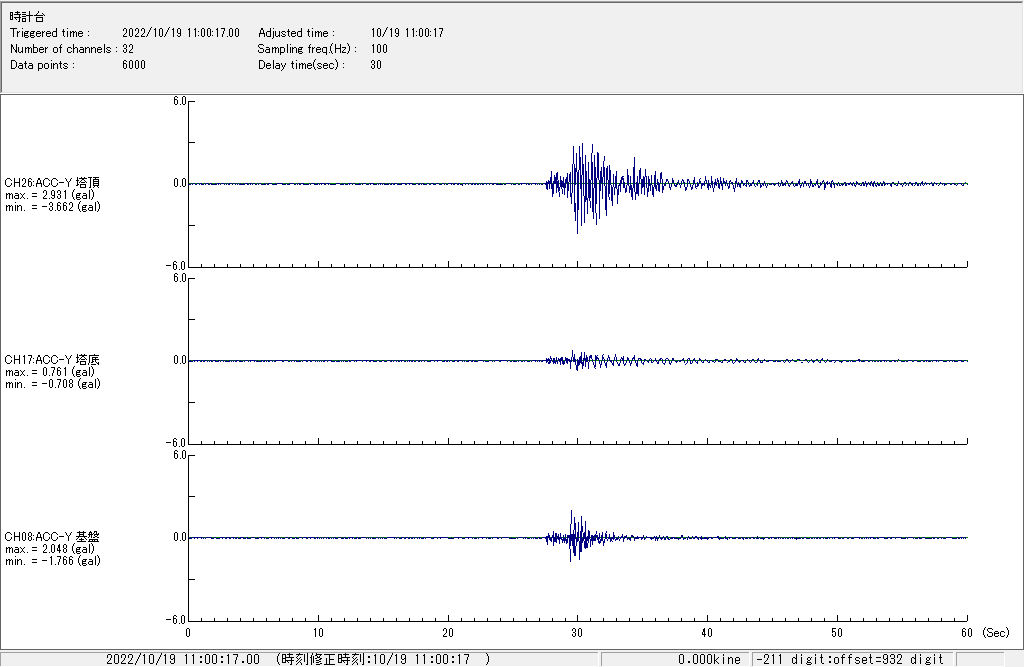
Task: Select the CH17:ACC-Y 塔底 channel label
Action: (52, 359)
